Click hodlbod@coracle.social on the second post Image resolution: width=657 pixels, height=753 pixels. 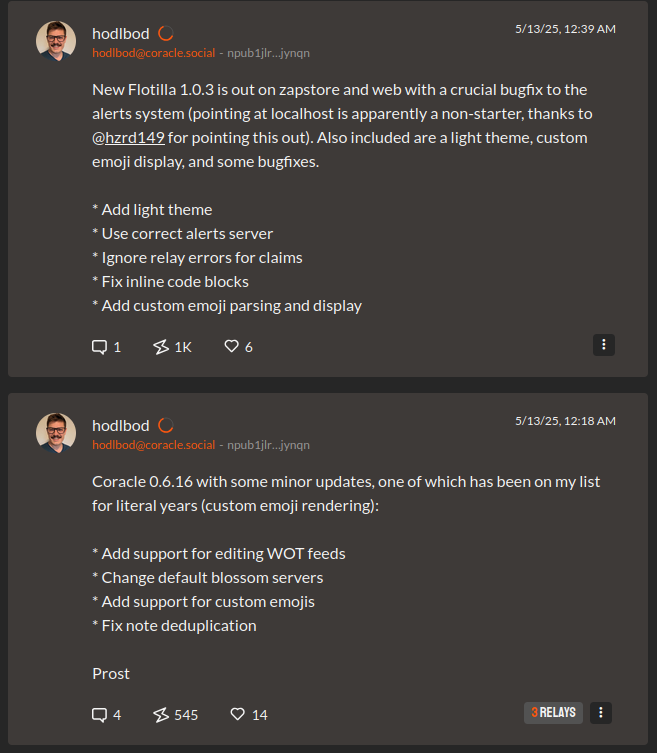coord(154,445)
